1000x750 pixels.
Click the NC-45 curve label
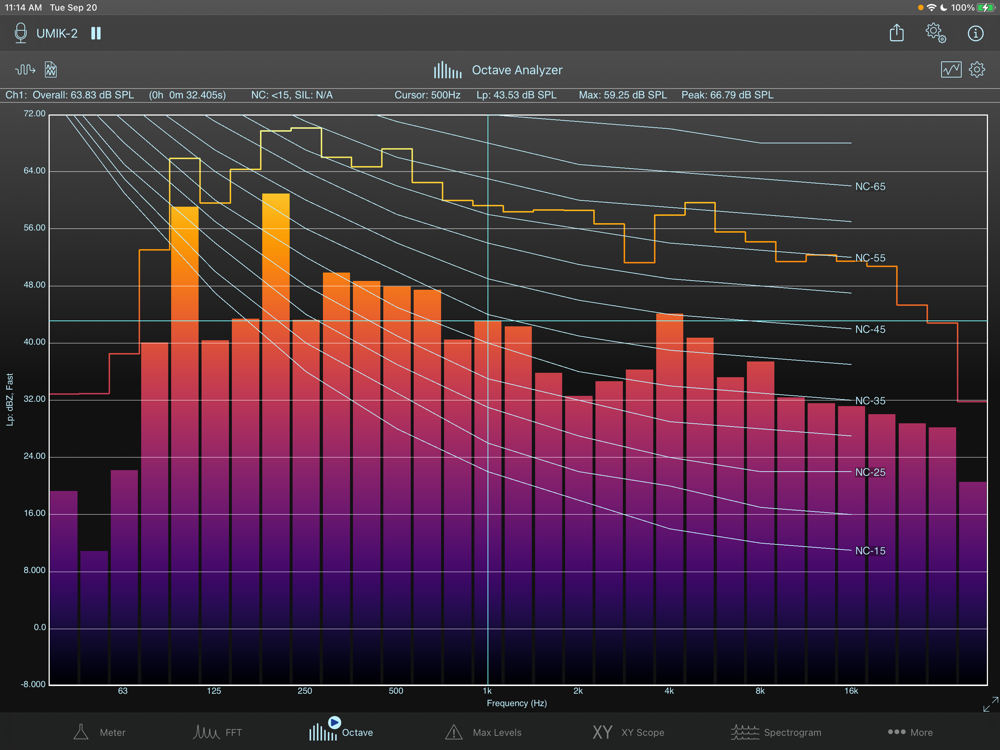(x=869, y=329)
